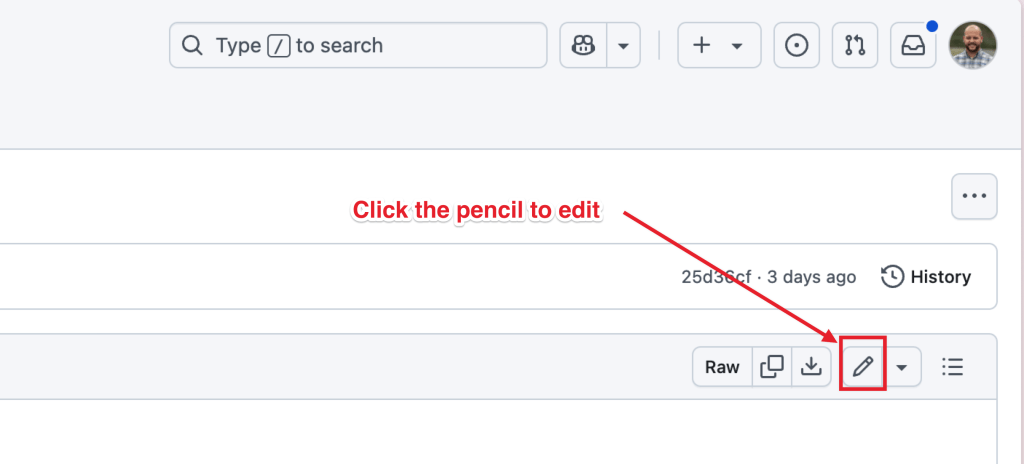Click the plus sign to create new
The height and width of the screenshot is (464, 1024).
[702, 46]
